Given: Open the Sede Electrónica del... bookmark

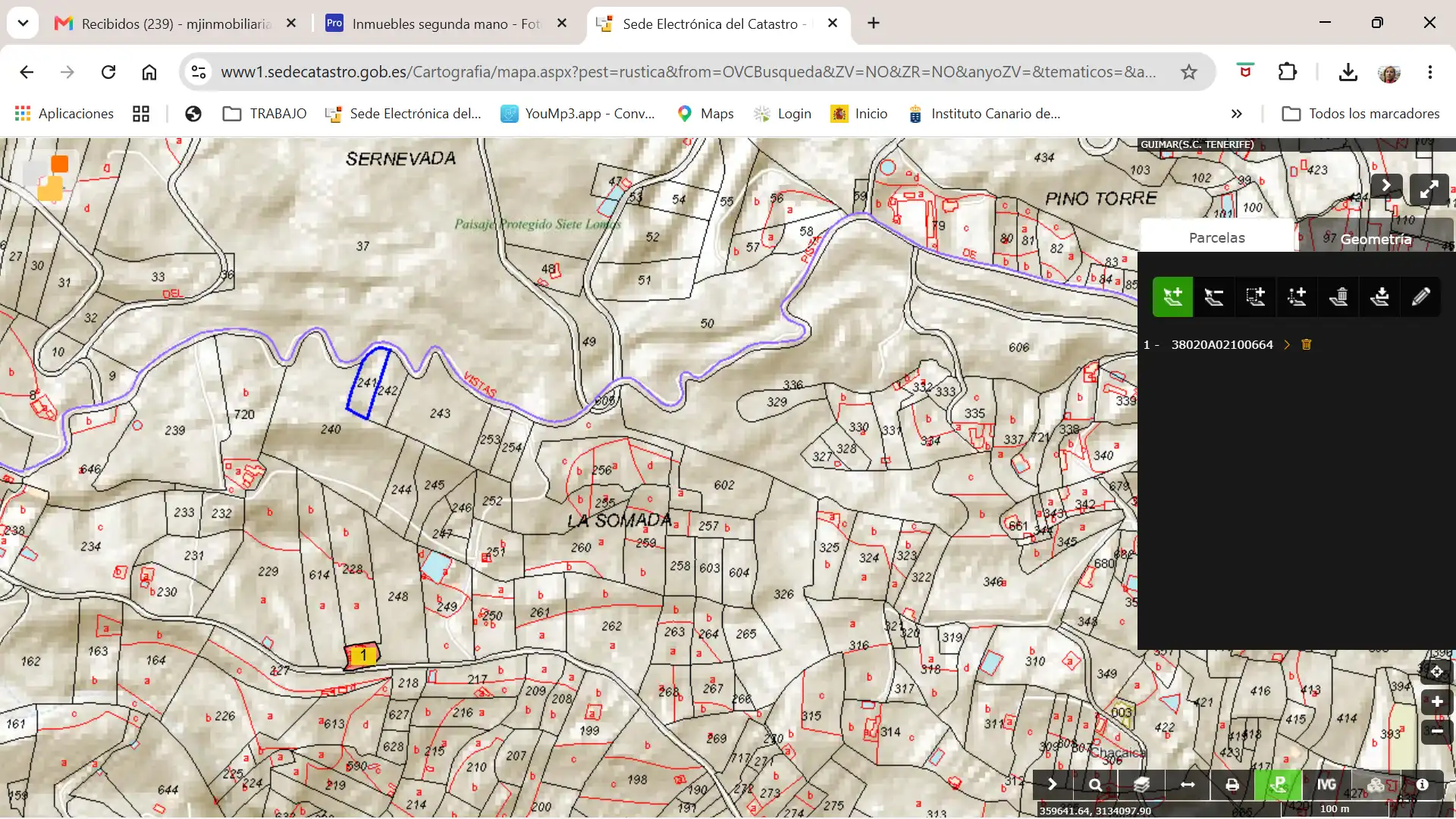Looking at the screenshot, I should click(403, 114).
